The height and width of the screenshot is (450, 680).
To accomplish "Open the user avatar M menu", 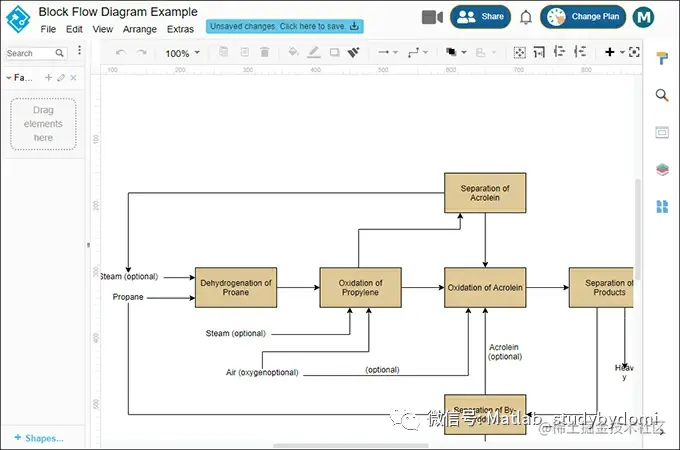I will [x=643, y=17].
